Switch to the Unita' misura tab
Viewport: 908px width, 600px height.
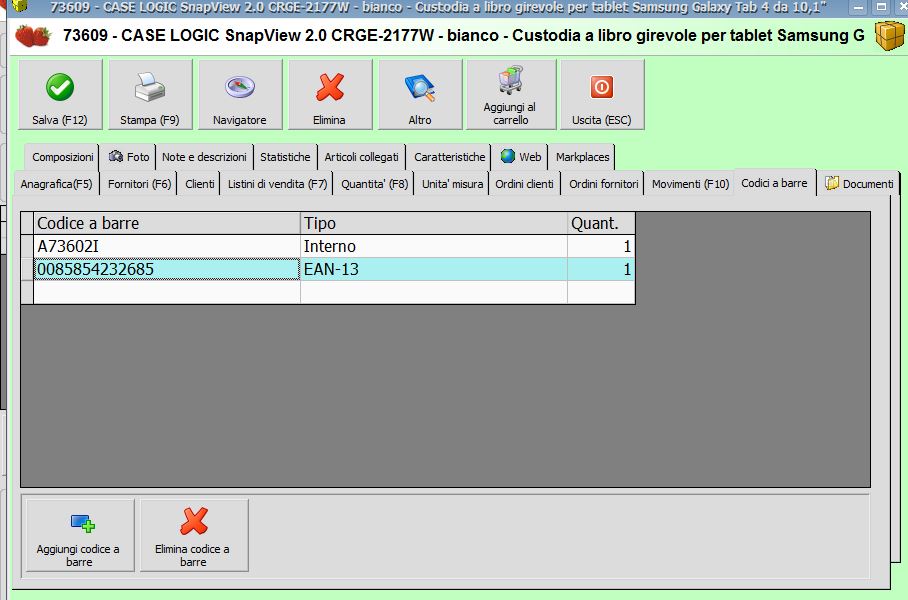pyautogui.click(x=452, y=184)
